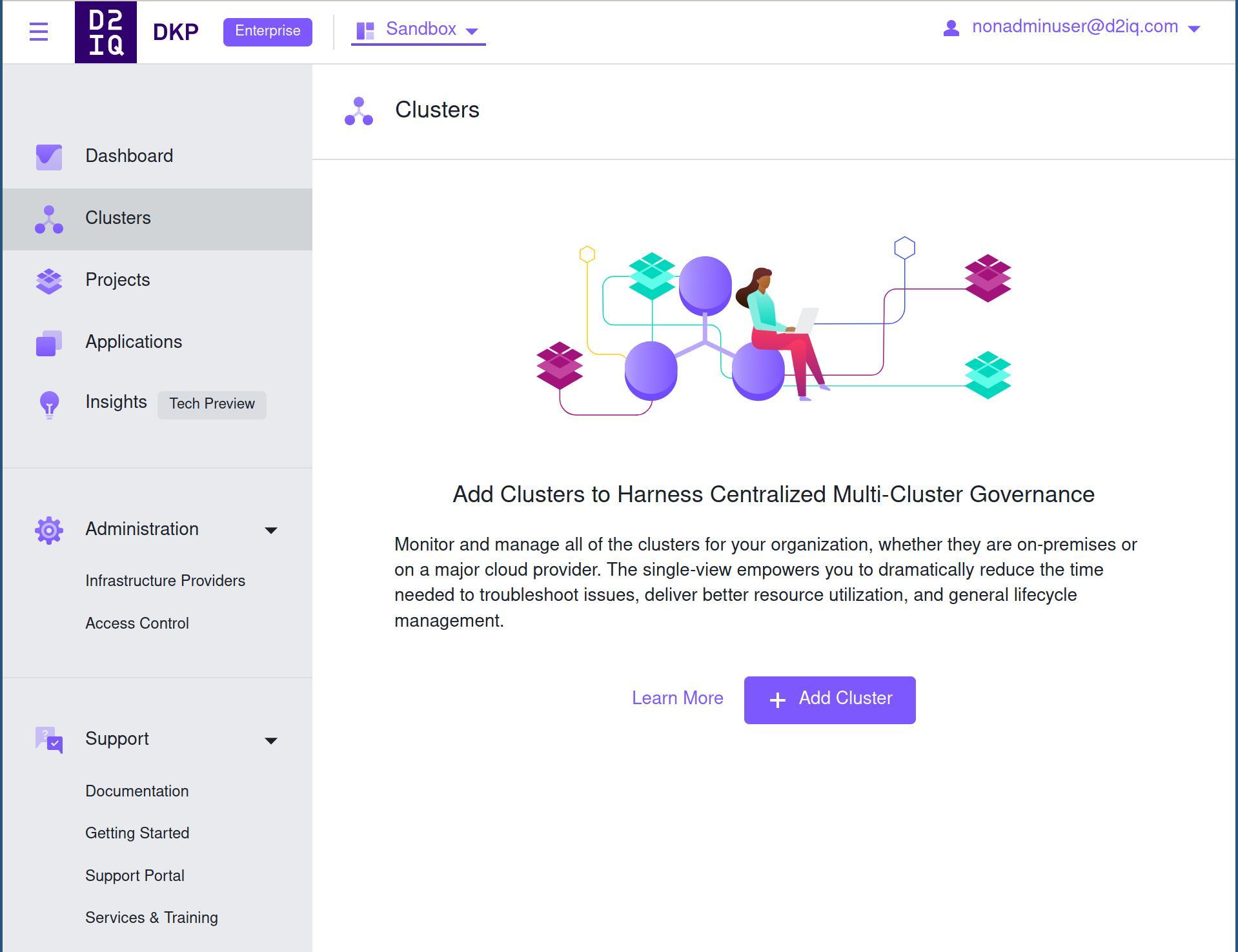Viewport: 1238px width, 952px height.
Task: Click the Add Clusters governance heading
Action: pyautogui.click(x=773, y=494)
